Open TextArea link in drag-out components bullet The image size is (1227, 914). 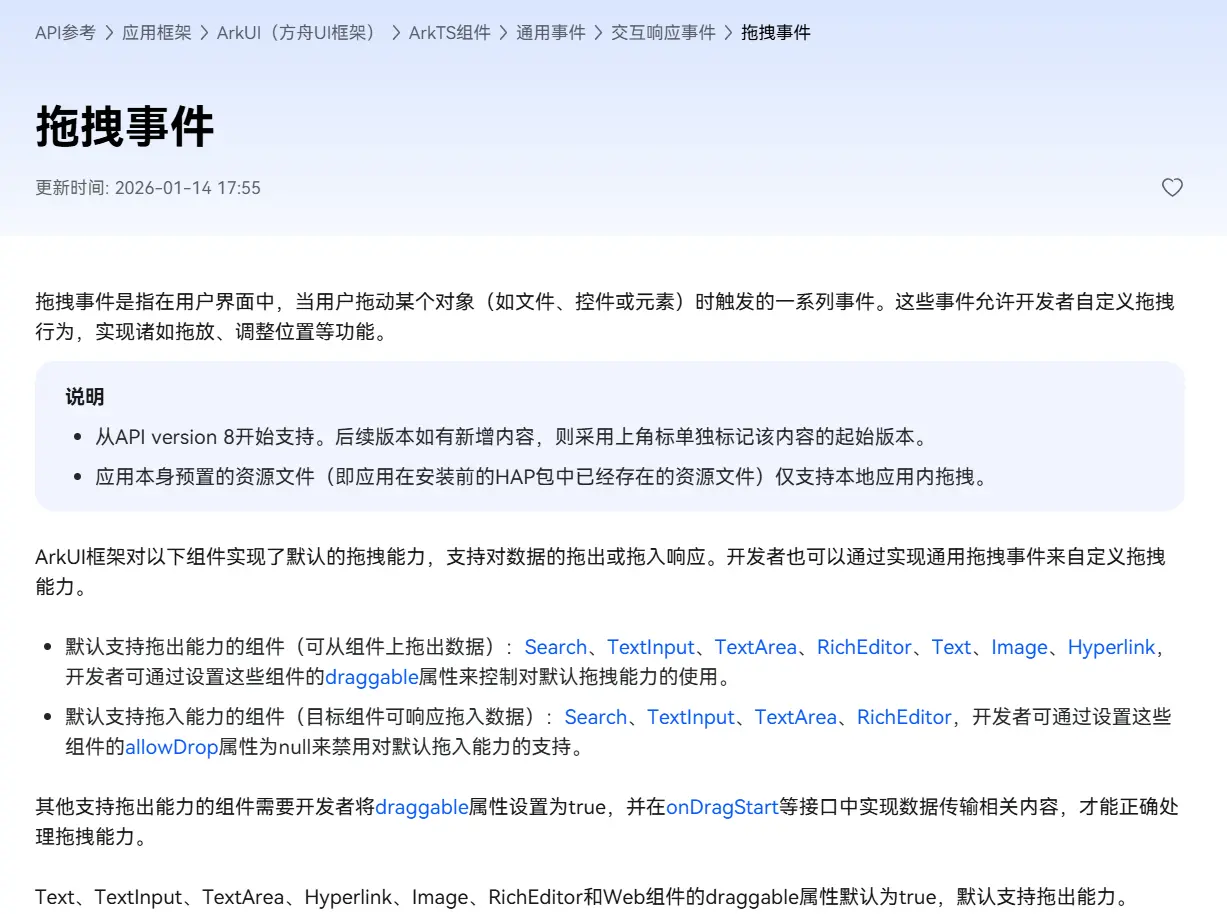click(755, 647)
